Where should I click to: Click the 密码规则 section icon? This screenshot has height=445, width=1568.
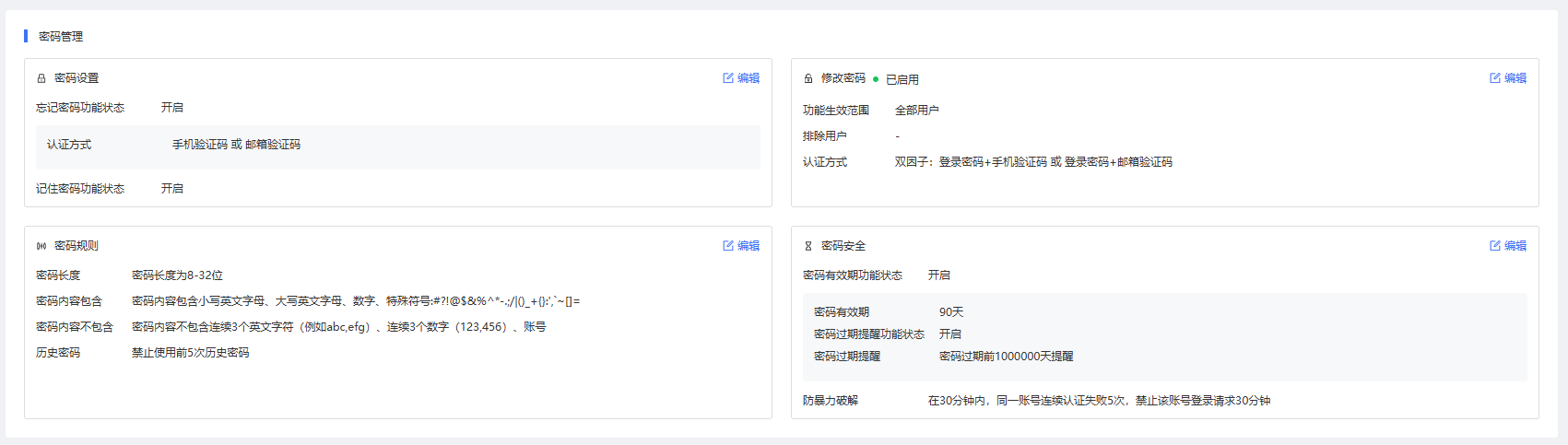click(41, 246)
